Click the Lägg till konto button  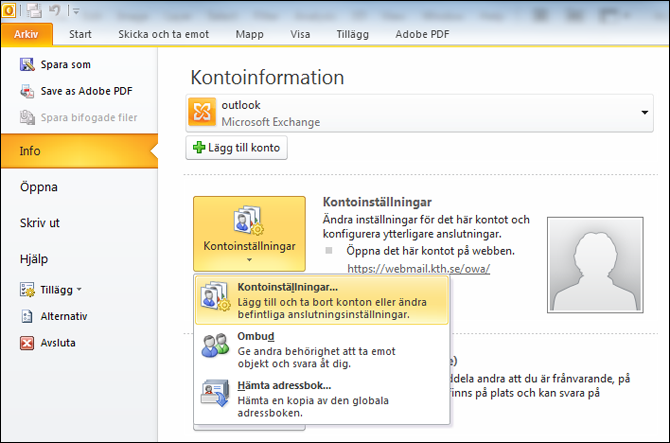(x=238, y=148)
